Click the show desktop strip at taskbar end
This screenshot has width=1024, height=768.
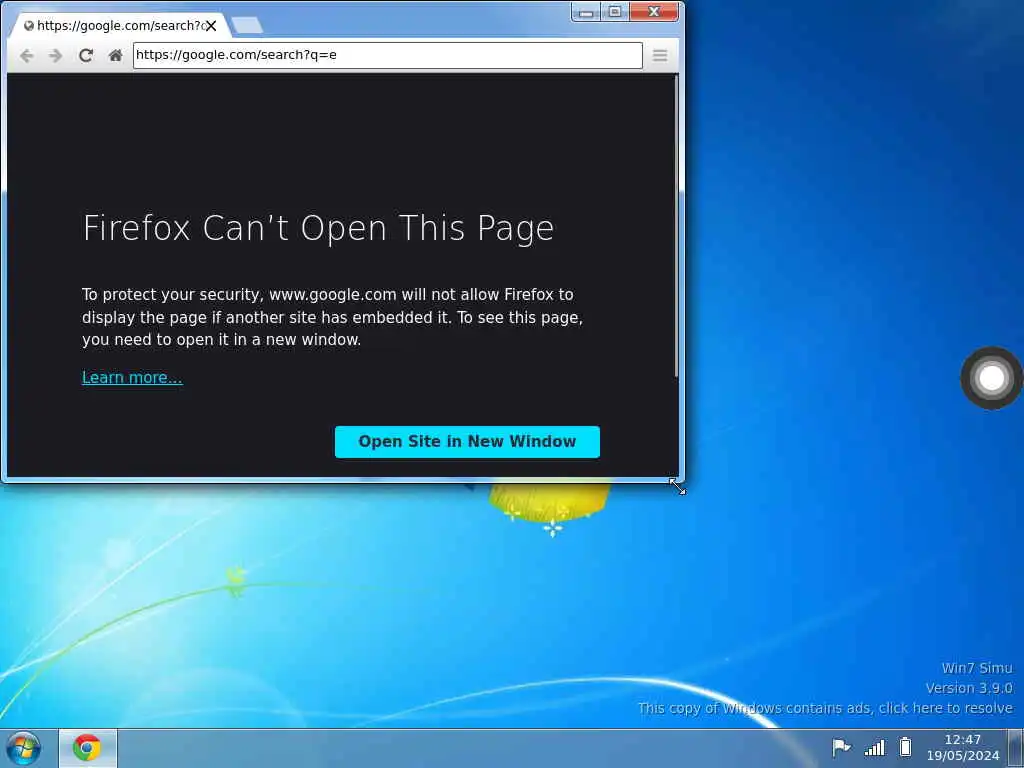[x=1016, y=748]
